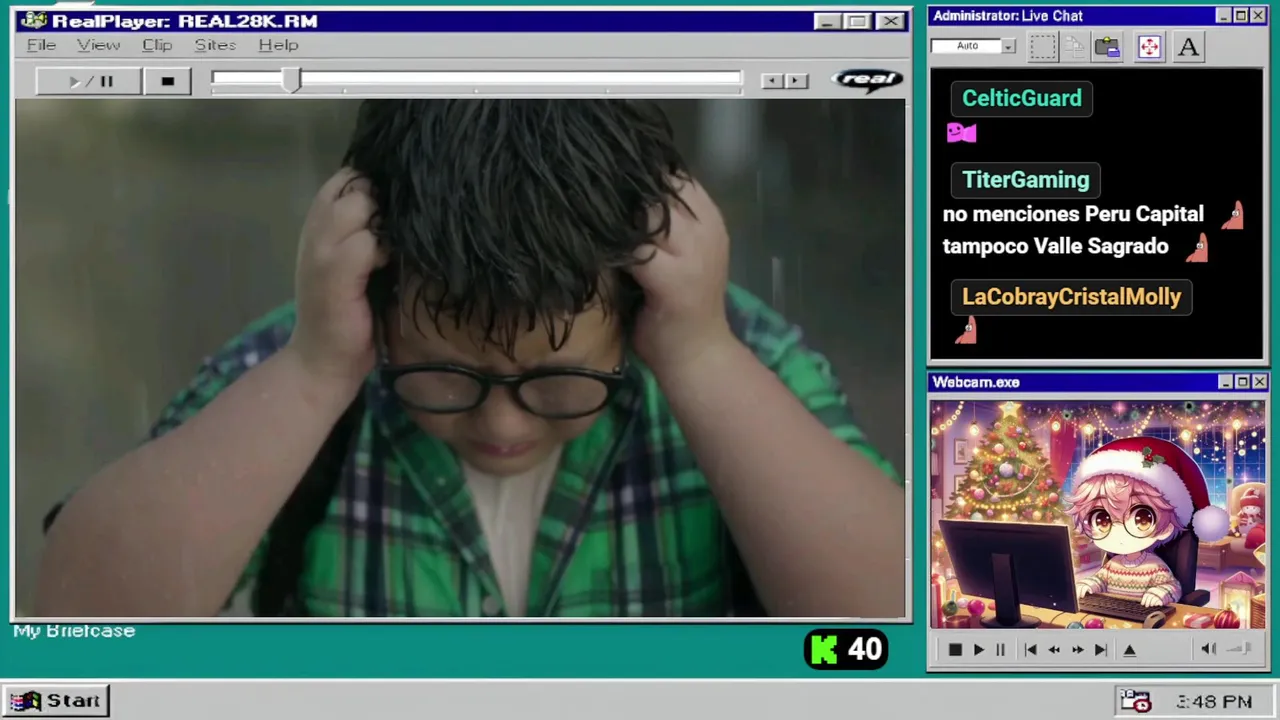Click the LaCobrayCristalMolly username in chat
This screenshot has width=1280, height=720.
1071,297
